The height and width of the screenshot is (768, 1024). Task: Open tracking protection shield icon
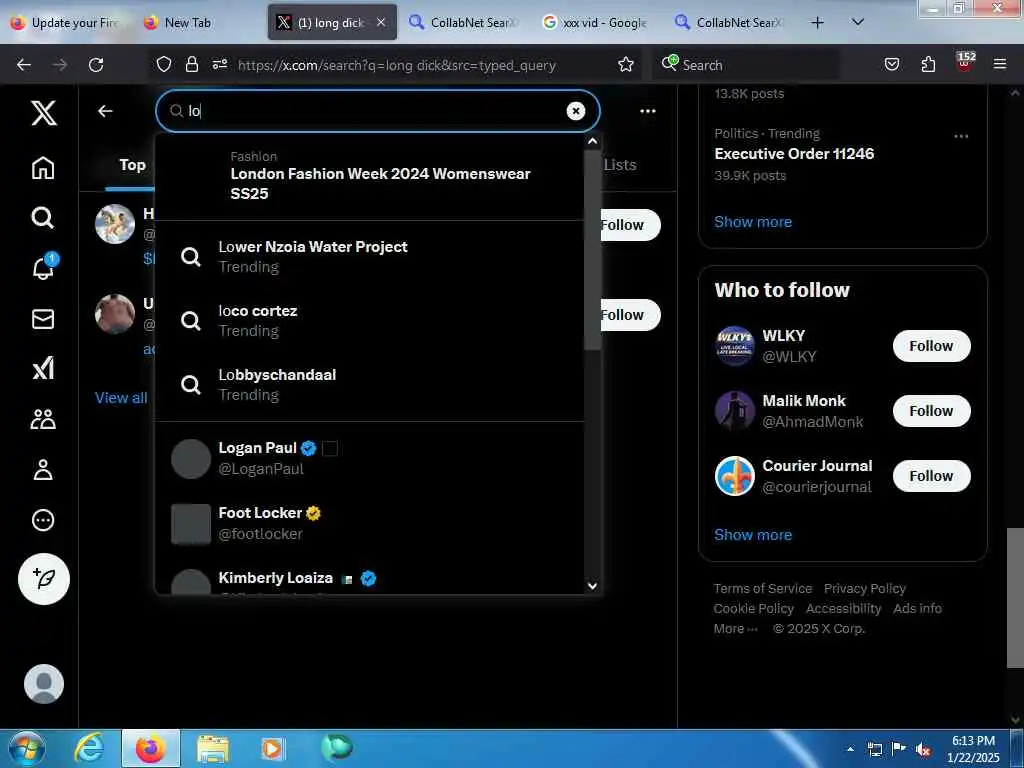pyautogui.click(x=164, y=65)
